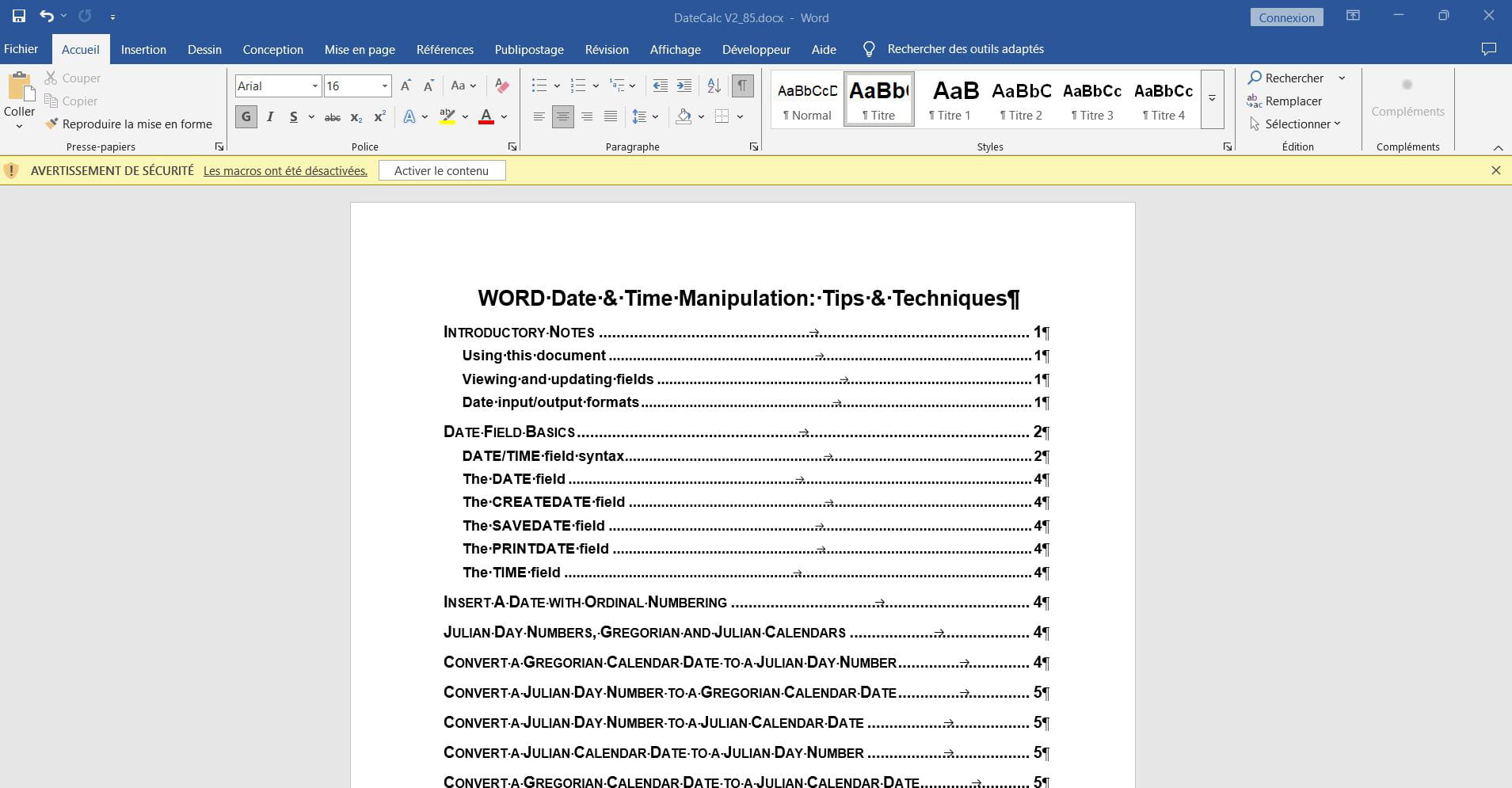The image size is (1512, 788).
Task: Click the Increase font size icon
Action: (x=406, y=86)
